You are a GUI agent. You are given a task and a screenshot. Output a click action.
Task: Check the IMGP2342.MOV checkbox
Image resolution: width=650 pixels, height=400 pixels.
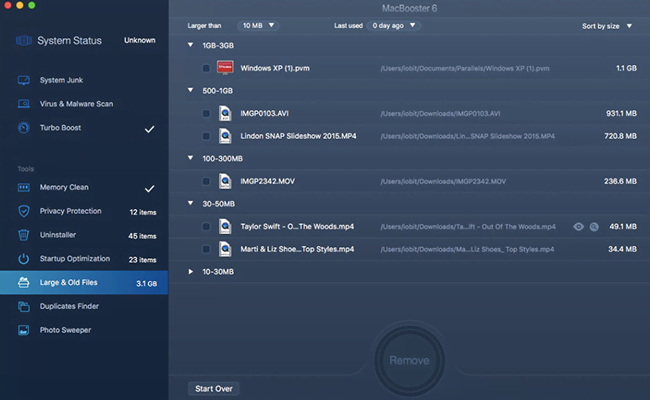tap(206, 181)
